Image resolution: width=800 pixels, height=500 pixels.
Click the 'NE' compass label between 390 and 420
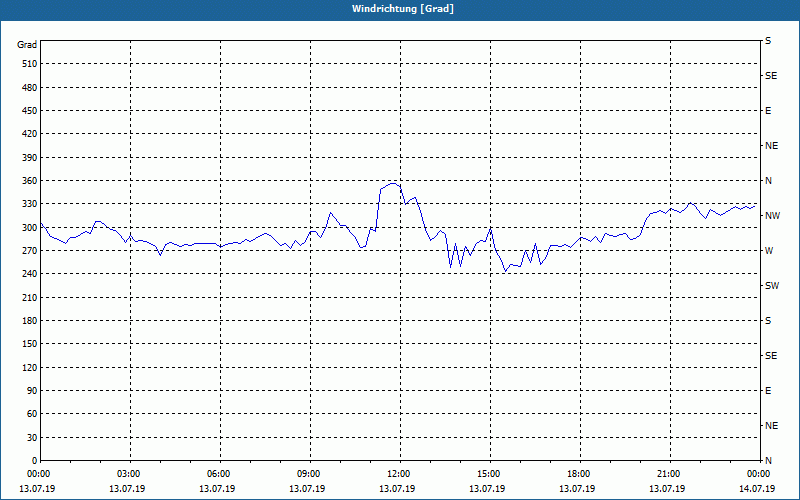point(771,146)
